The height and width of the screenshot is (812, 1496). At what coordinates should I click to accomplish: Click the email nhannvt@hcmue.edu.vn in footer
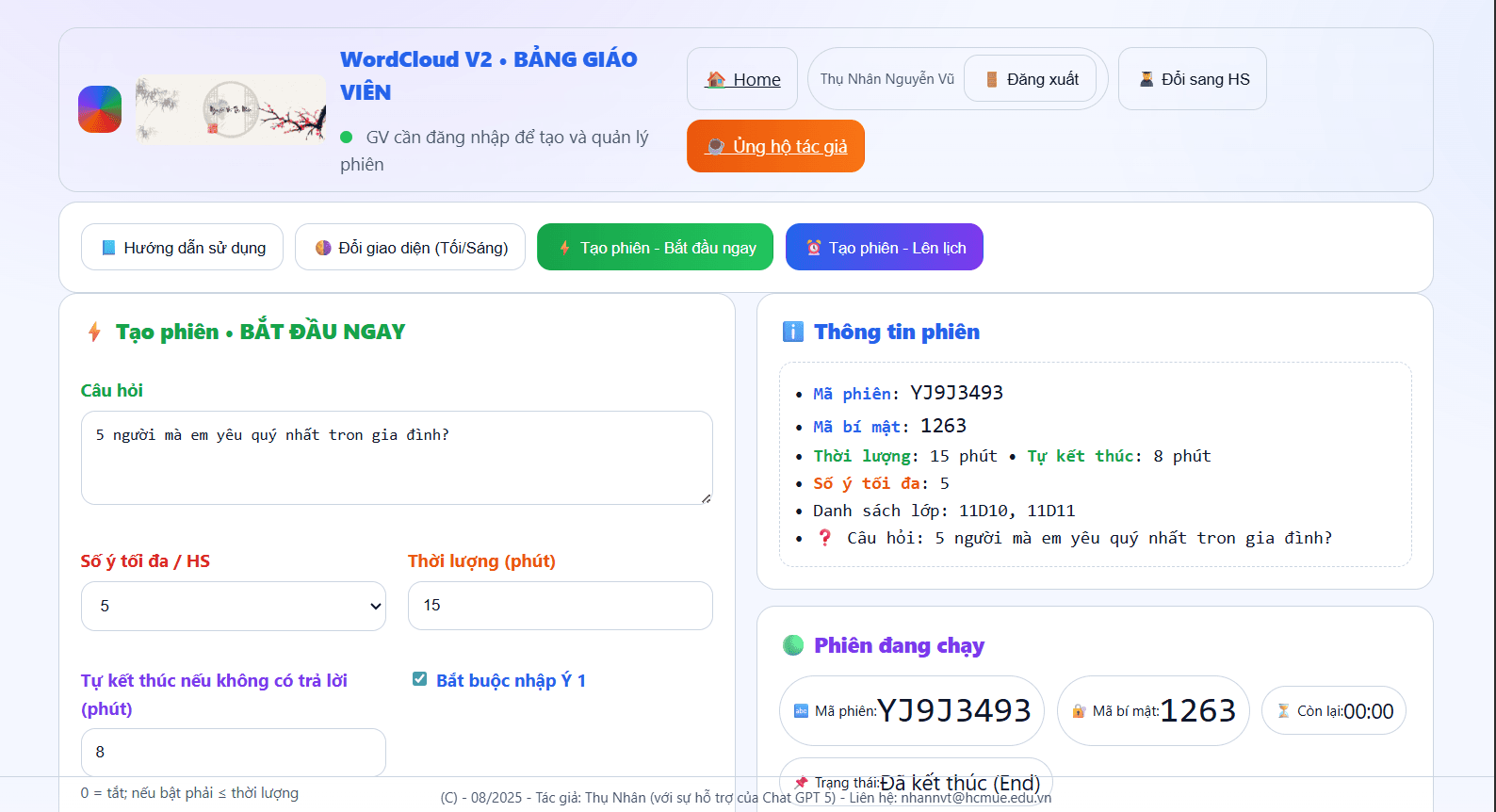pyautogui.click(x=976, y=798)
